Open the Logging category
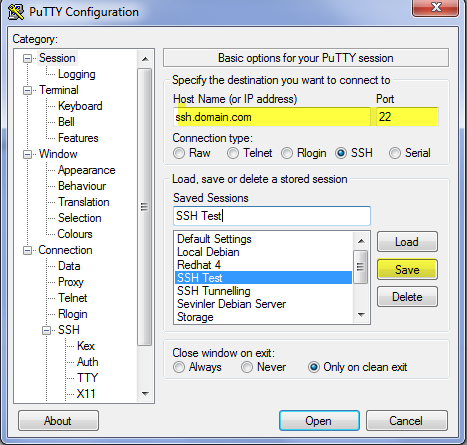Screen dimensions: 467x445 pyautogui.click(x=77, y=74)
